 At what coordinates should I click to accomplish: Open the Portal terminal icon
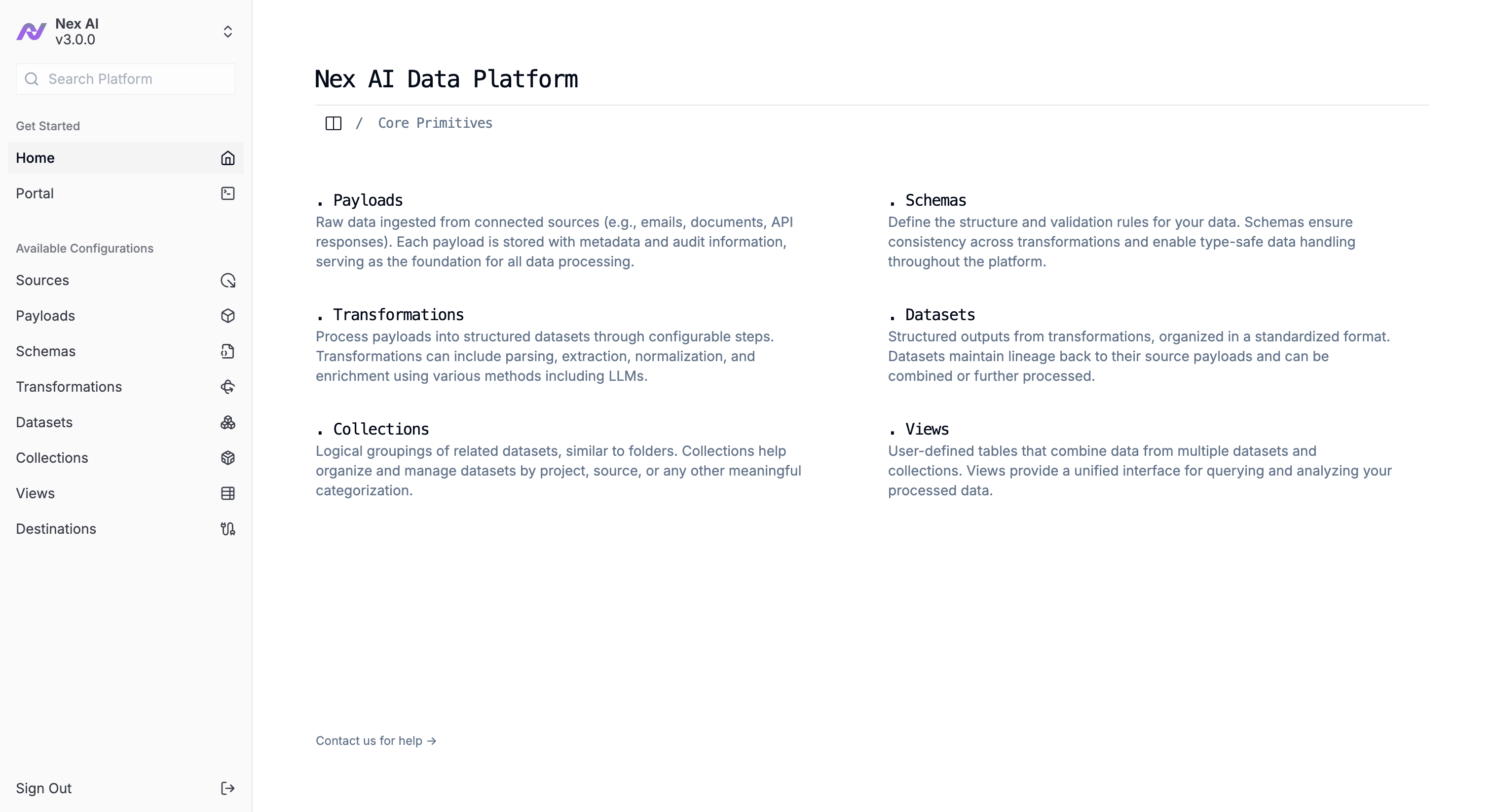click(x=227, y=193)
